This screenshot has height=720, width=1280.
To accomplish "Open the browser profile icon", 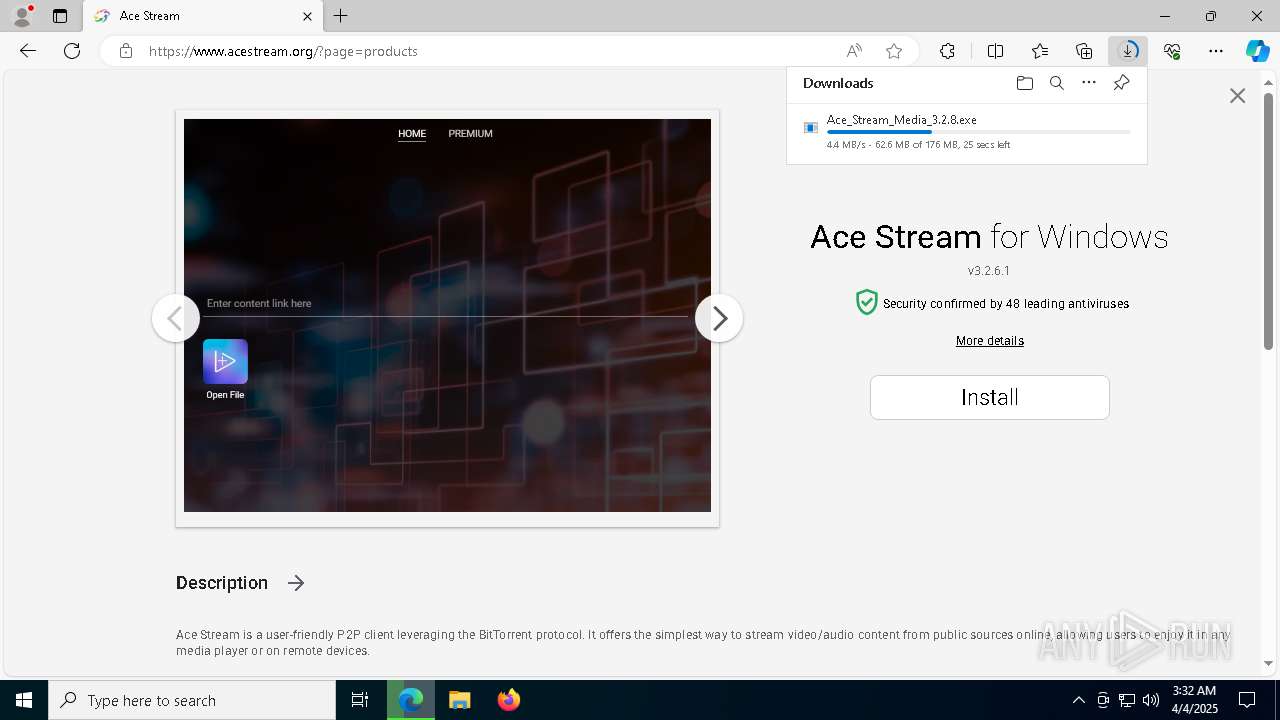I will (22, 16).
